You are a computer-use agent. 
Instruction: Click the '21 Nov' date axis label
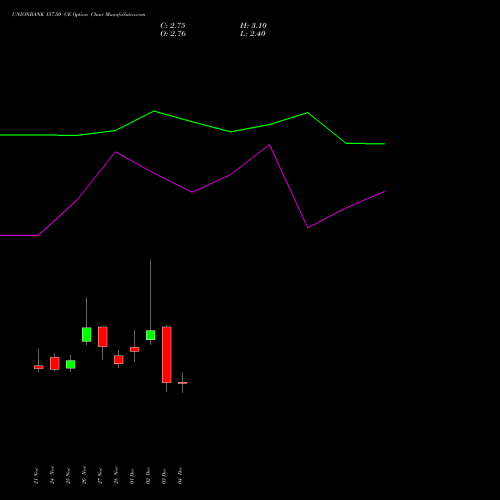point(36,476)
